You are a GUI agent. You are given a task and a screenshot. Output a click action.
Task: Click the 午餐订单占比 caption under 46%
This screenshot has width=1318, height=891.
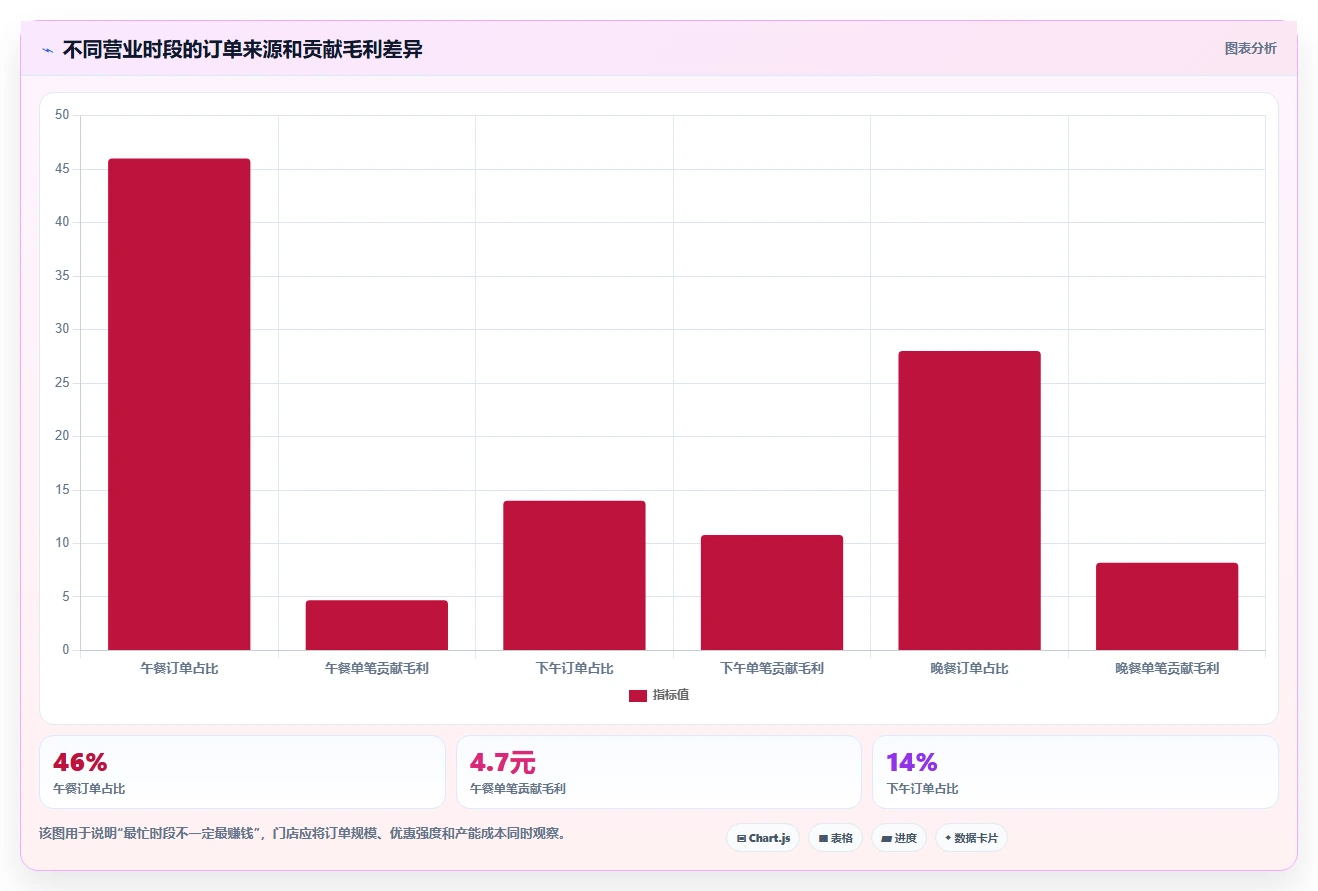click(x=89, y=789)
